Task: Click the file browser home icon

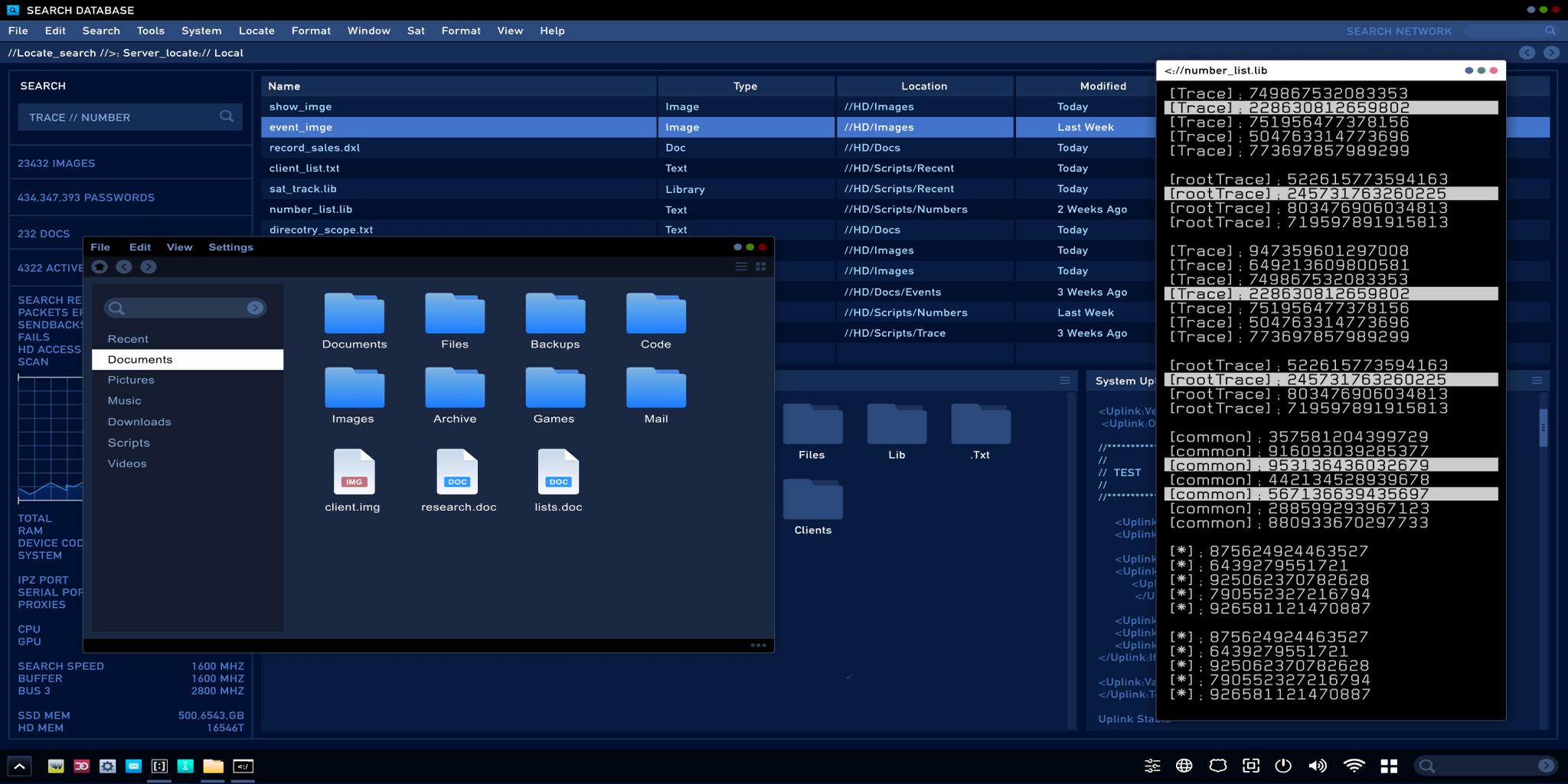Action: point(100,266)
